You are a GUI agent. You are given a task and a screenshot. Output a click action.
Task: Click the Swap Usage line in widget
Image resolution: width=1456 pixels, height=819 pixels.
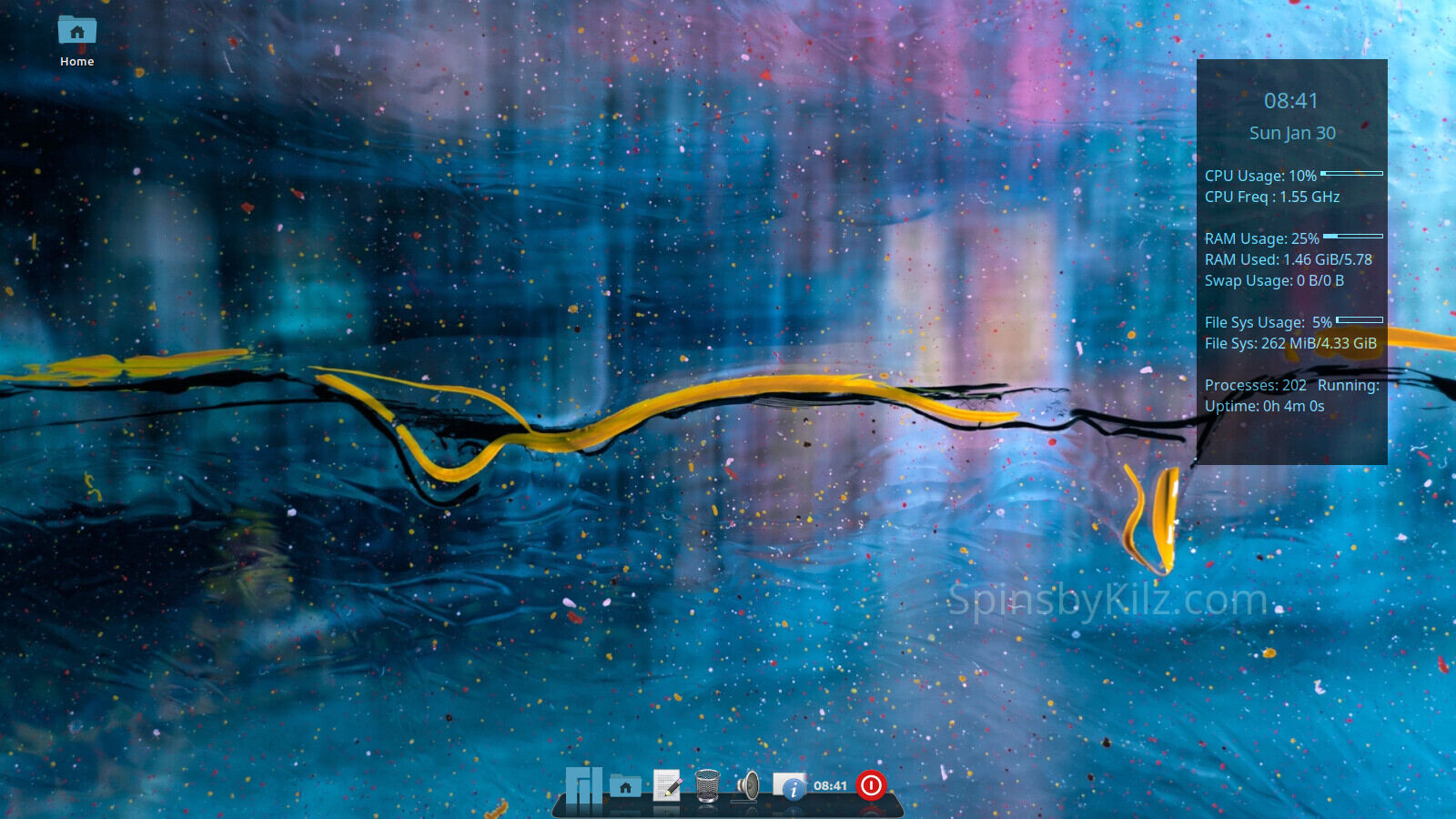1274,280
